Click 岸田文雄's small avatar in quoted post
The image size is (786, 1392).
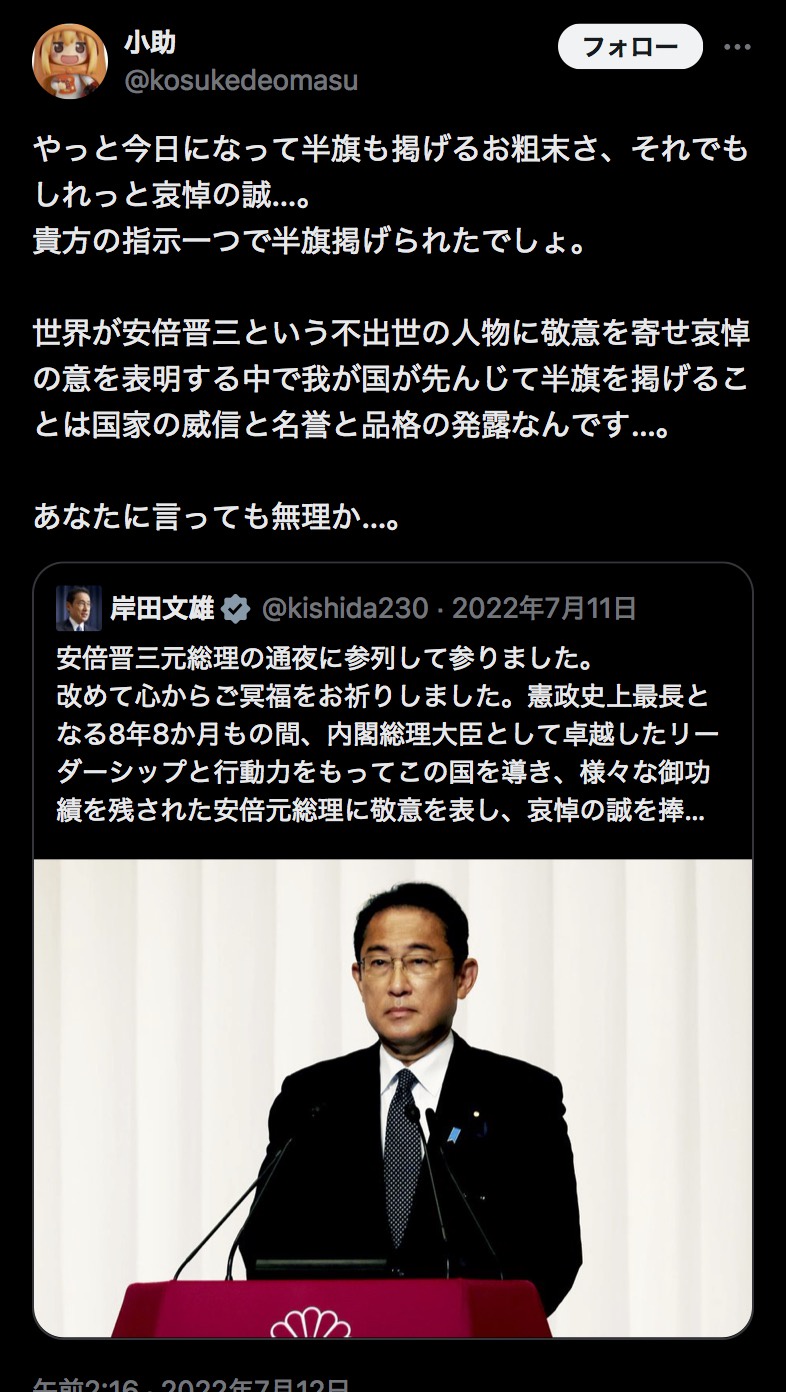(x=78, y=609)
